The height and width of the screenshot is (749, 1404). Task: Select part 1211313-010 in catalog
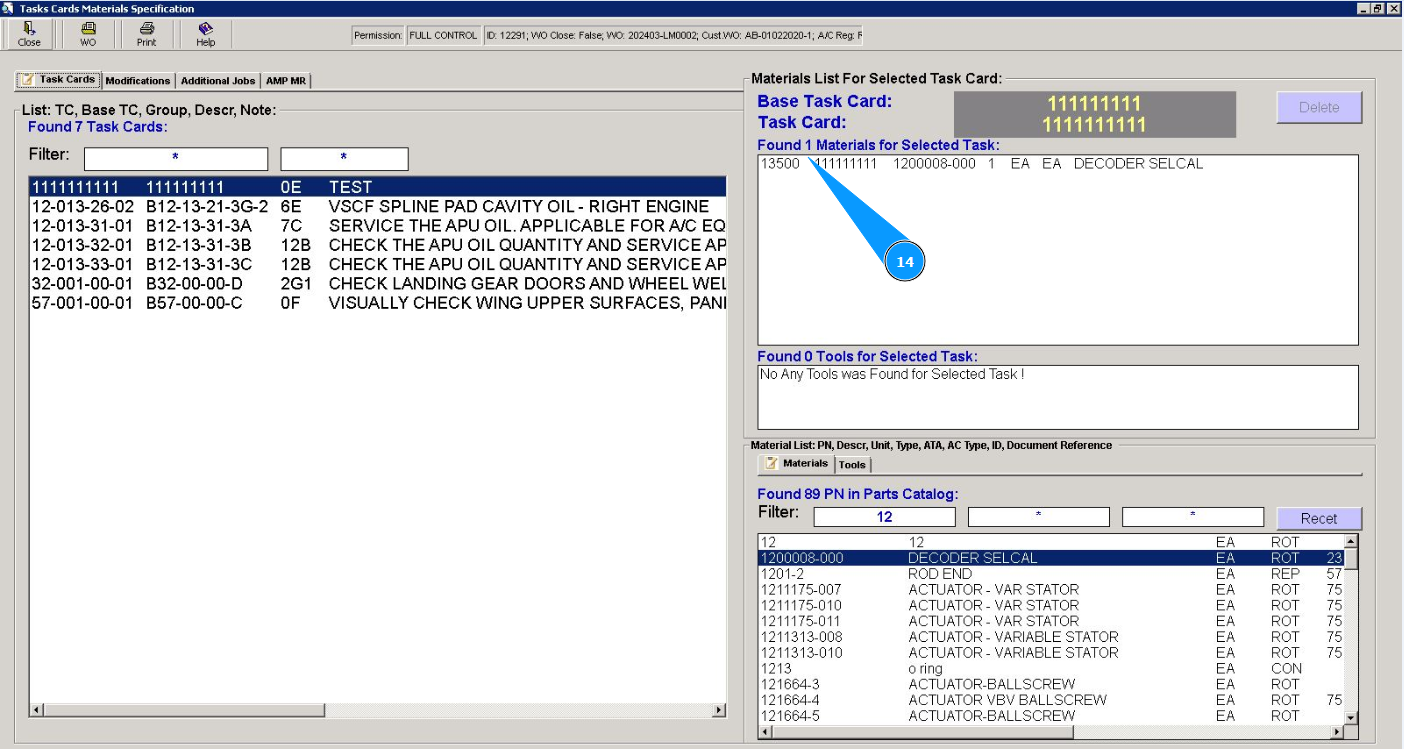(1051, 653)
